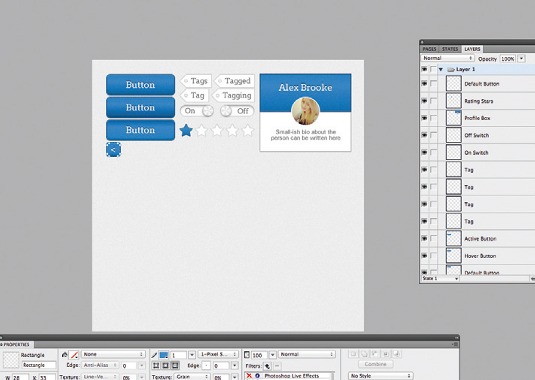Click the Alex Brooke heading on canvas
This screenshot has width=535, height=380.
[305, 88]
